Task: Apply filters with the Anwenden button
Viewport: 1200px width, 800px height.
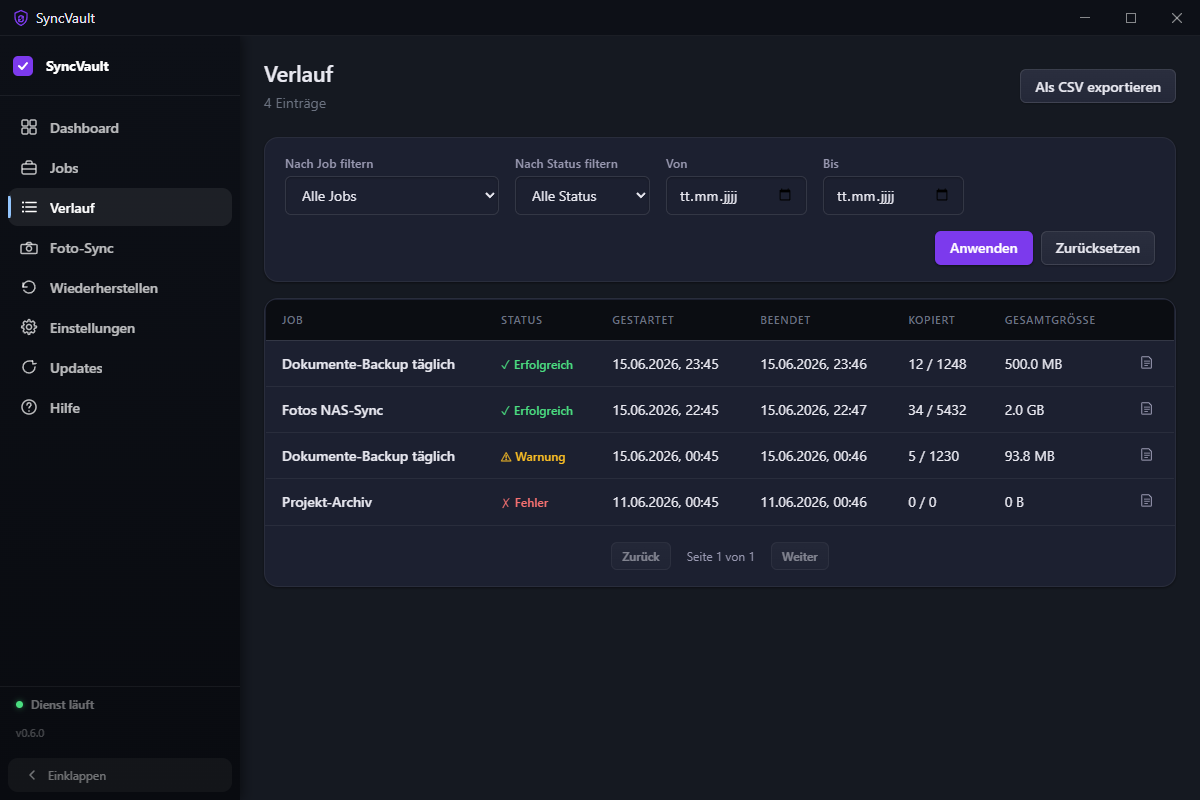Action: tap(984, 248)
